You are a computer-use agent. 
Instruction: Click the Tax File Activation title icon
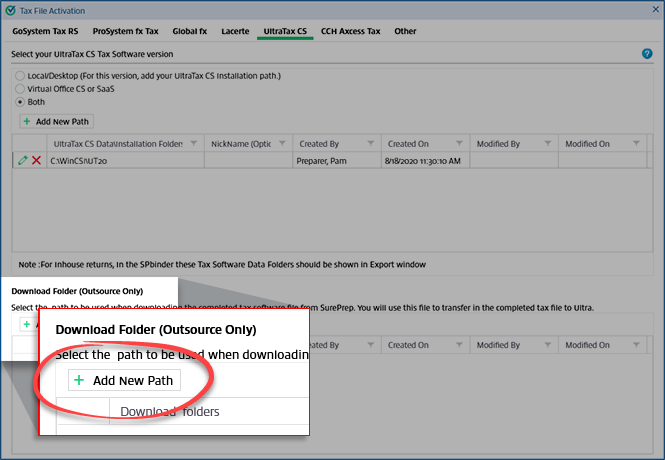9,10
